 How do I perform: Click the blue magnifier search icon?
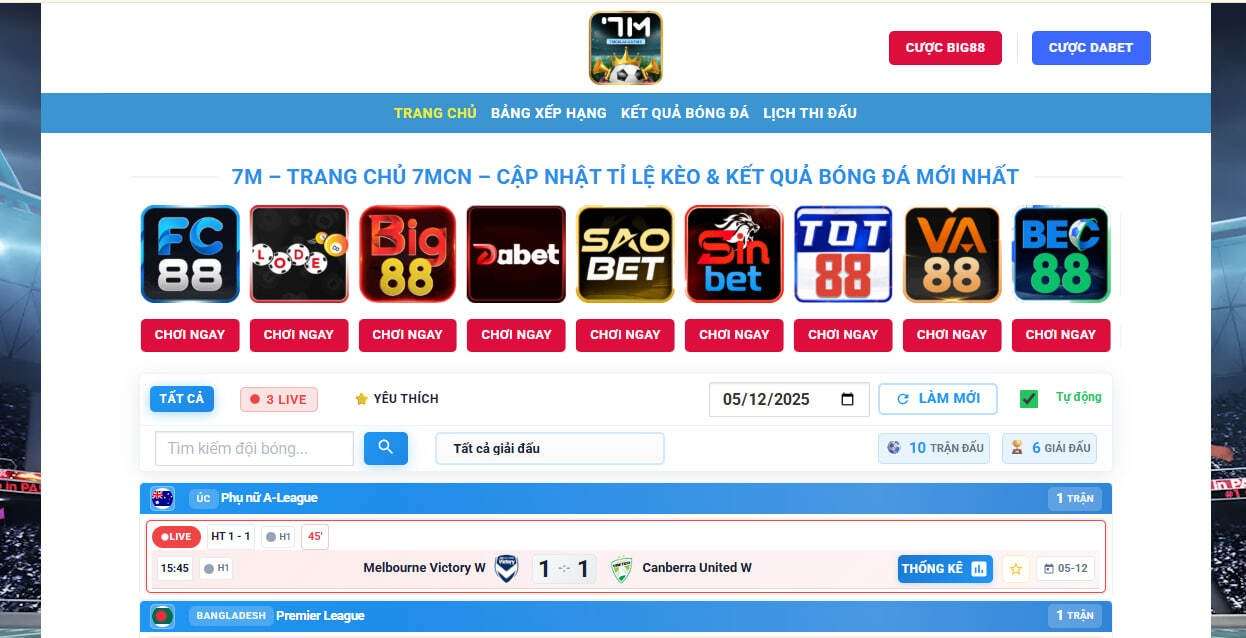pyautogui.click(x=386, y=448)
